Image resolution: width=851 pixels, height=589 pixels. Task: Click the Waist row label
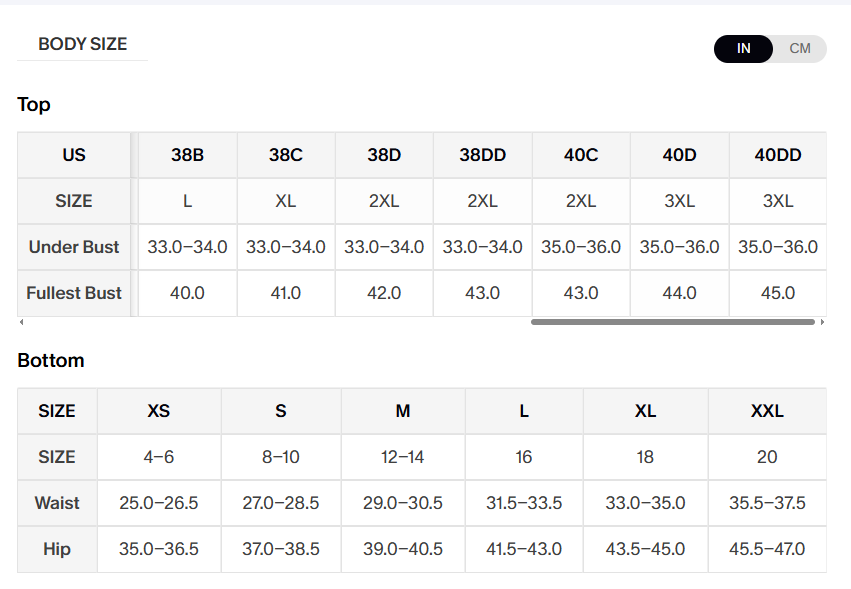coord(57,503)
